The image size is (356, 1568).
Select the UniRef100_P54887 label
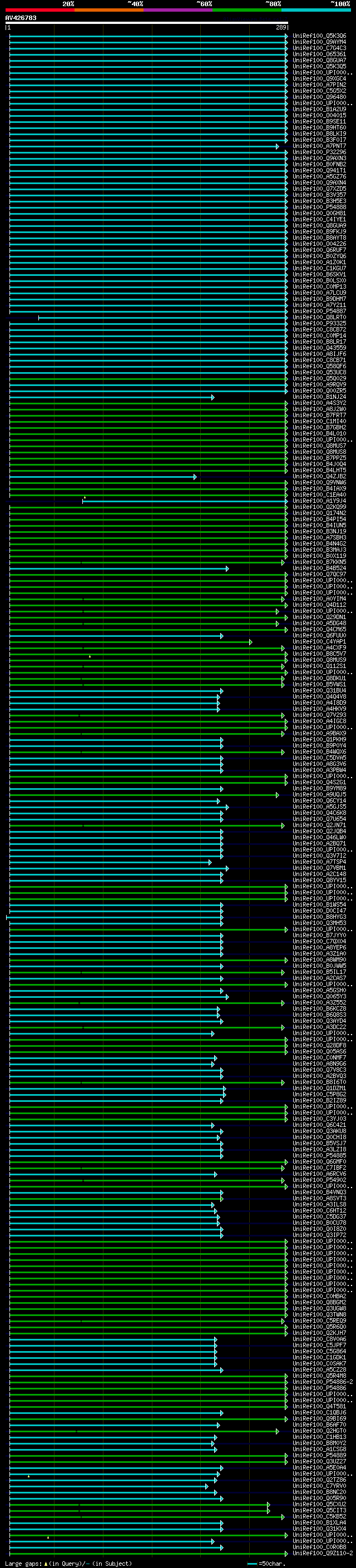[319, 311]
